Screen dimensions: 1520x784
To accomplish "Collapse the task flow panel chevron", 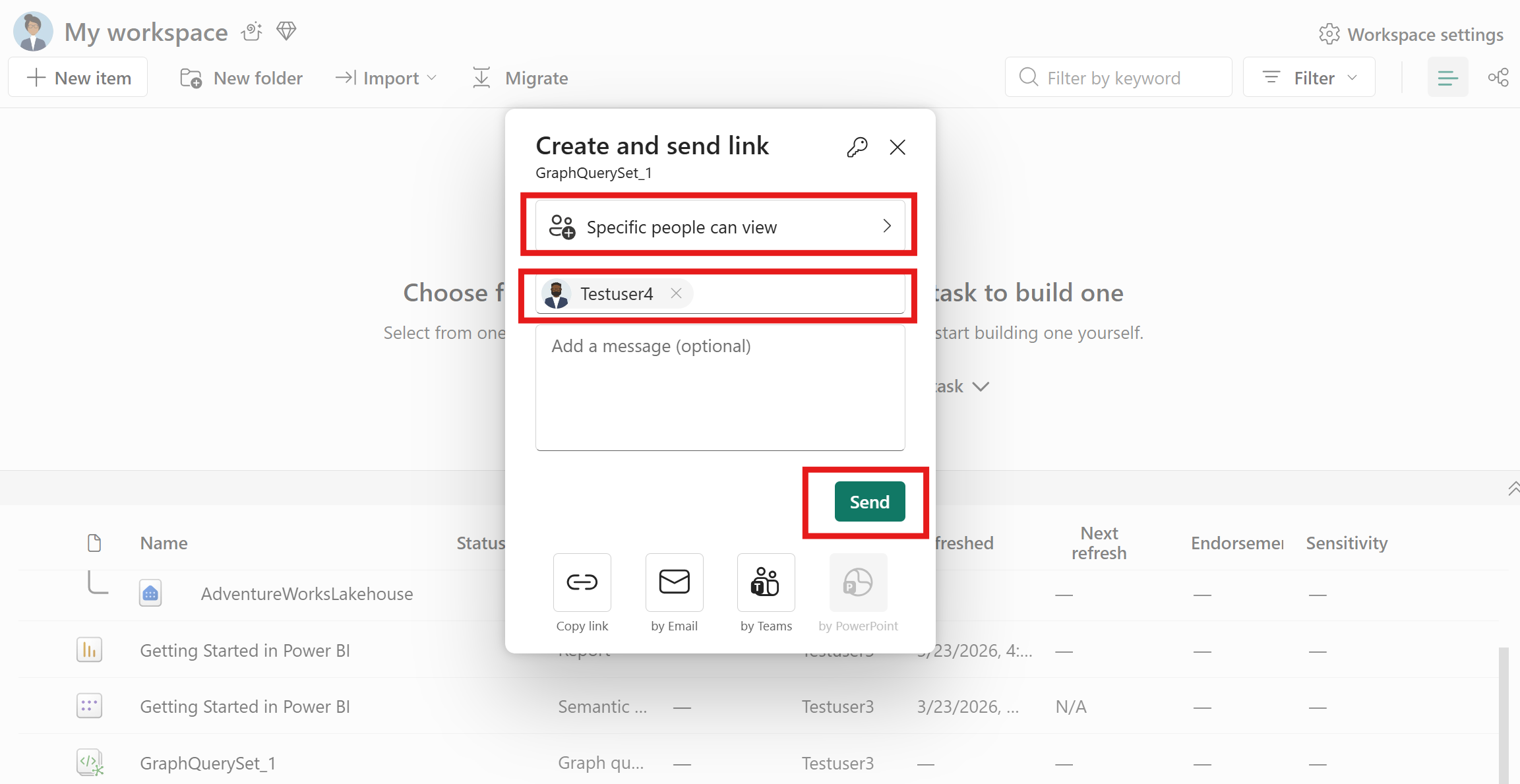I will (x=1513, y=489).
